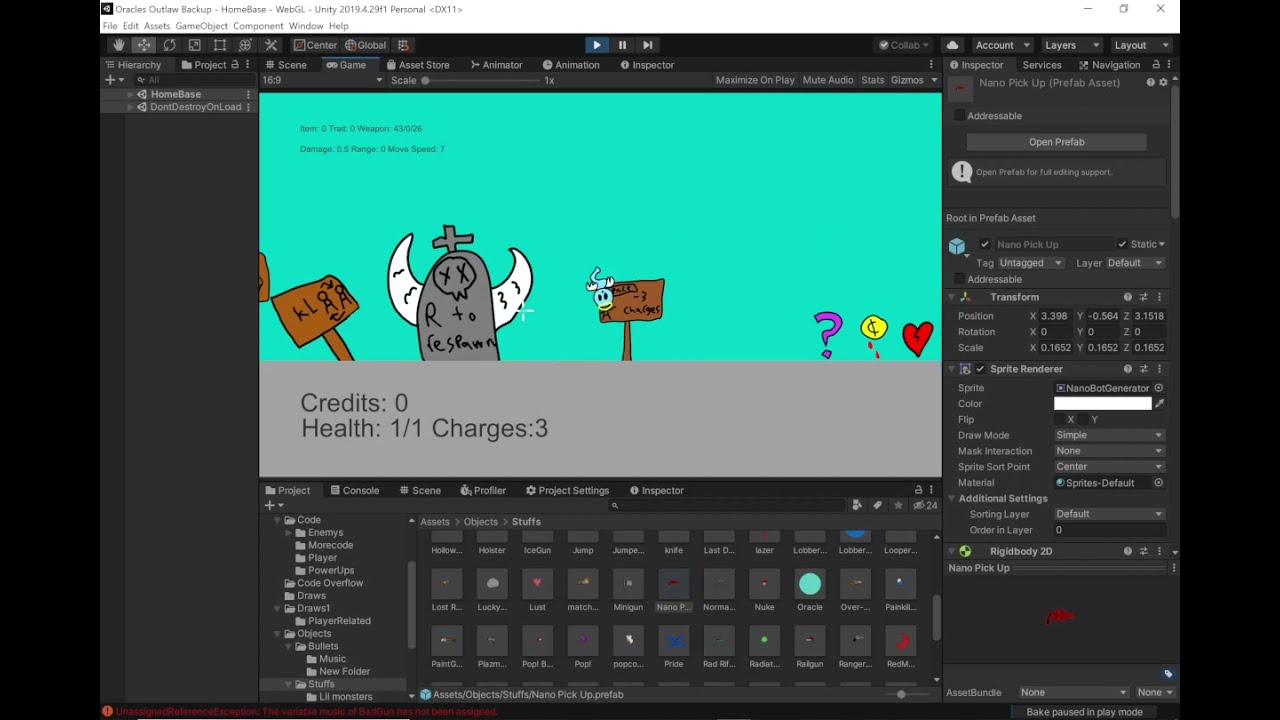Toggle Addressable checkbox at top of Inspector
Image resolution: width=1280 pixels, height=720 pixels.
click(959, 116)
